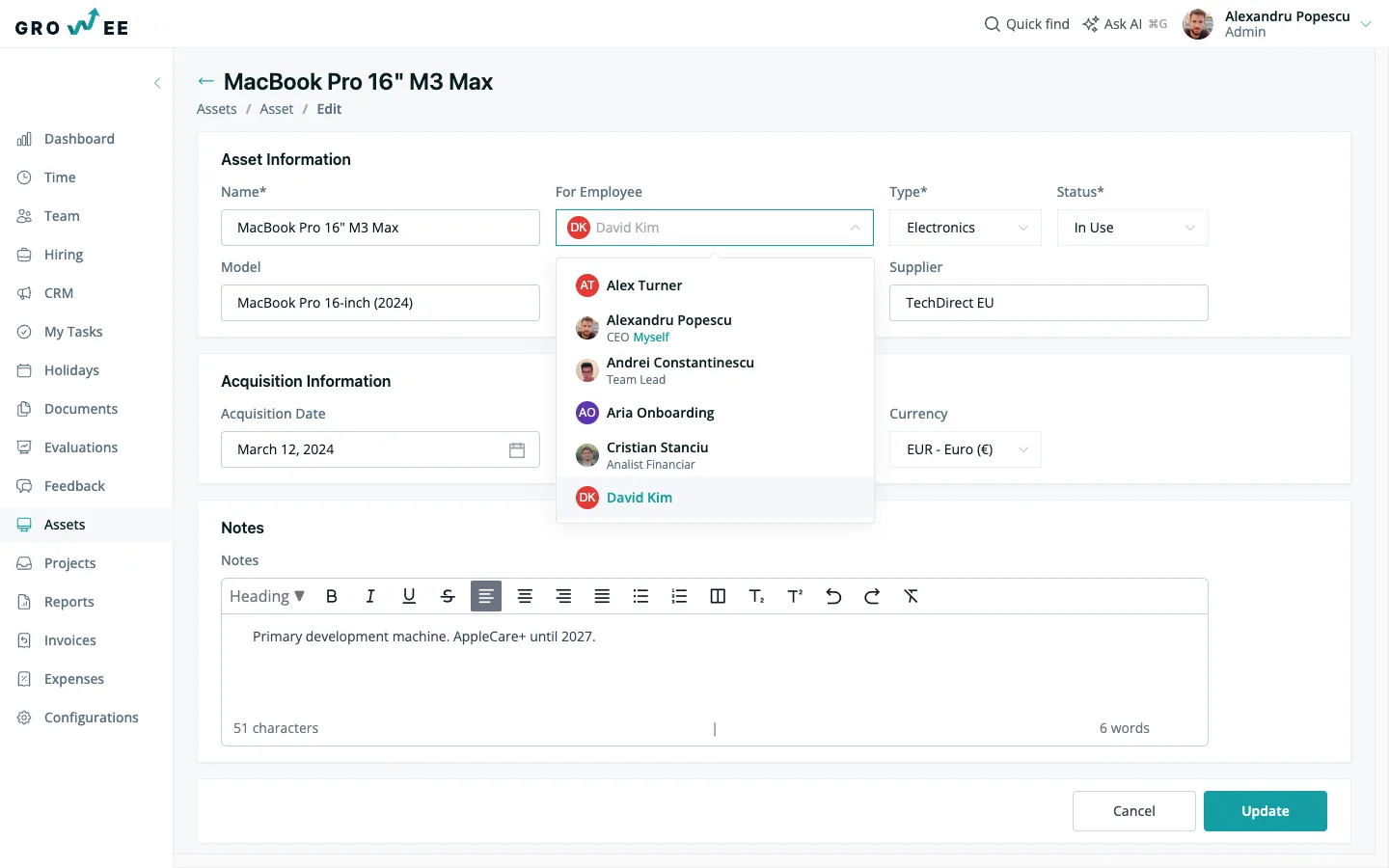Click the Update button
This screenshot has height=868, width=1389.
(1266, 811)
